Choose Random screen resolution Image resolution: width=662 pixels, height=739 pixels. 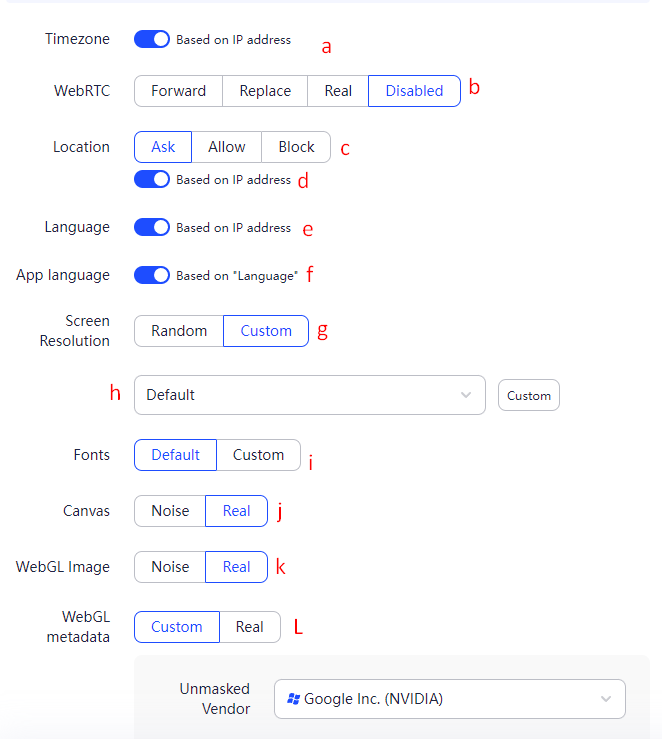pos(179,331)
